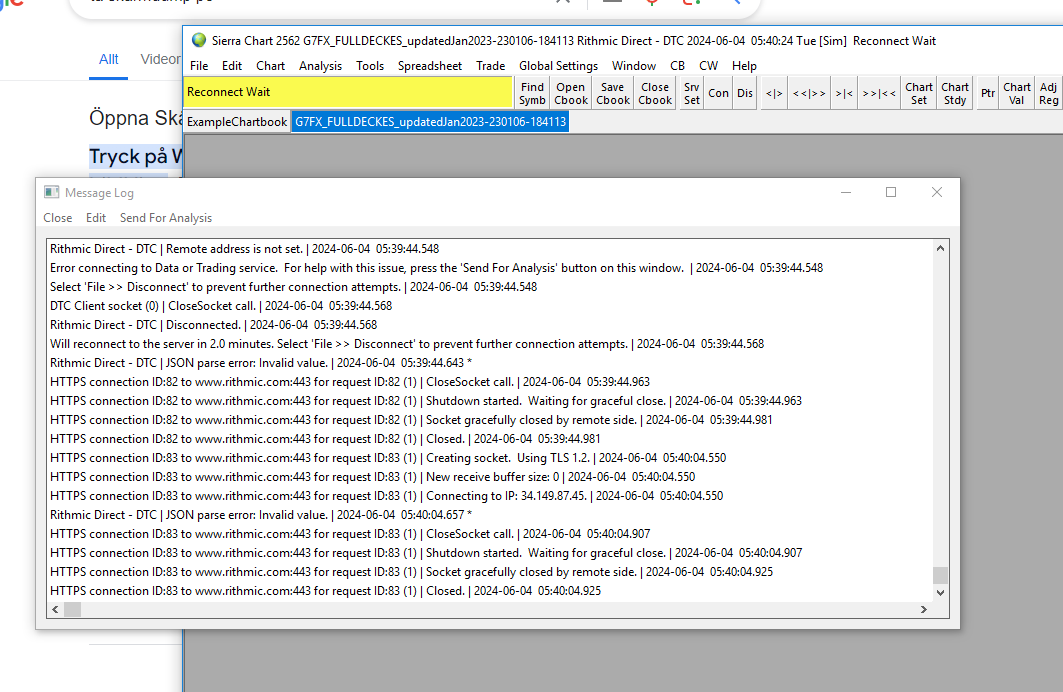The image size is (1063, 692).
Task: Click scroll left arrow in Message Log
Action: (x=56, y=609)
